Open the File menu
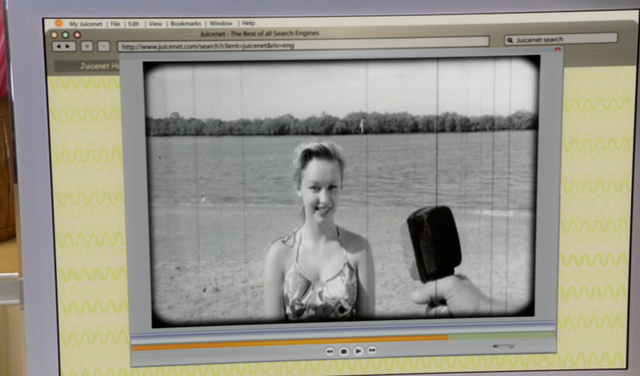 (115, 24)
